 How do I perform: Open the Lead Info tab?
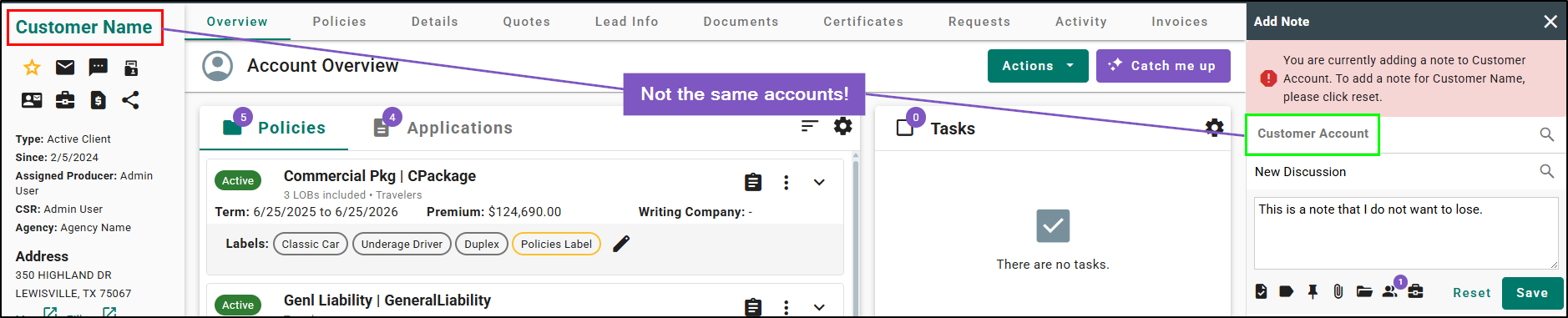pyautogui.click(x=626, y=22)
